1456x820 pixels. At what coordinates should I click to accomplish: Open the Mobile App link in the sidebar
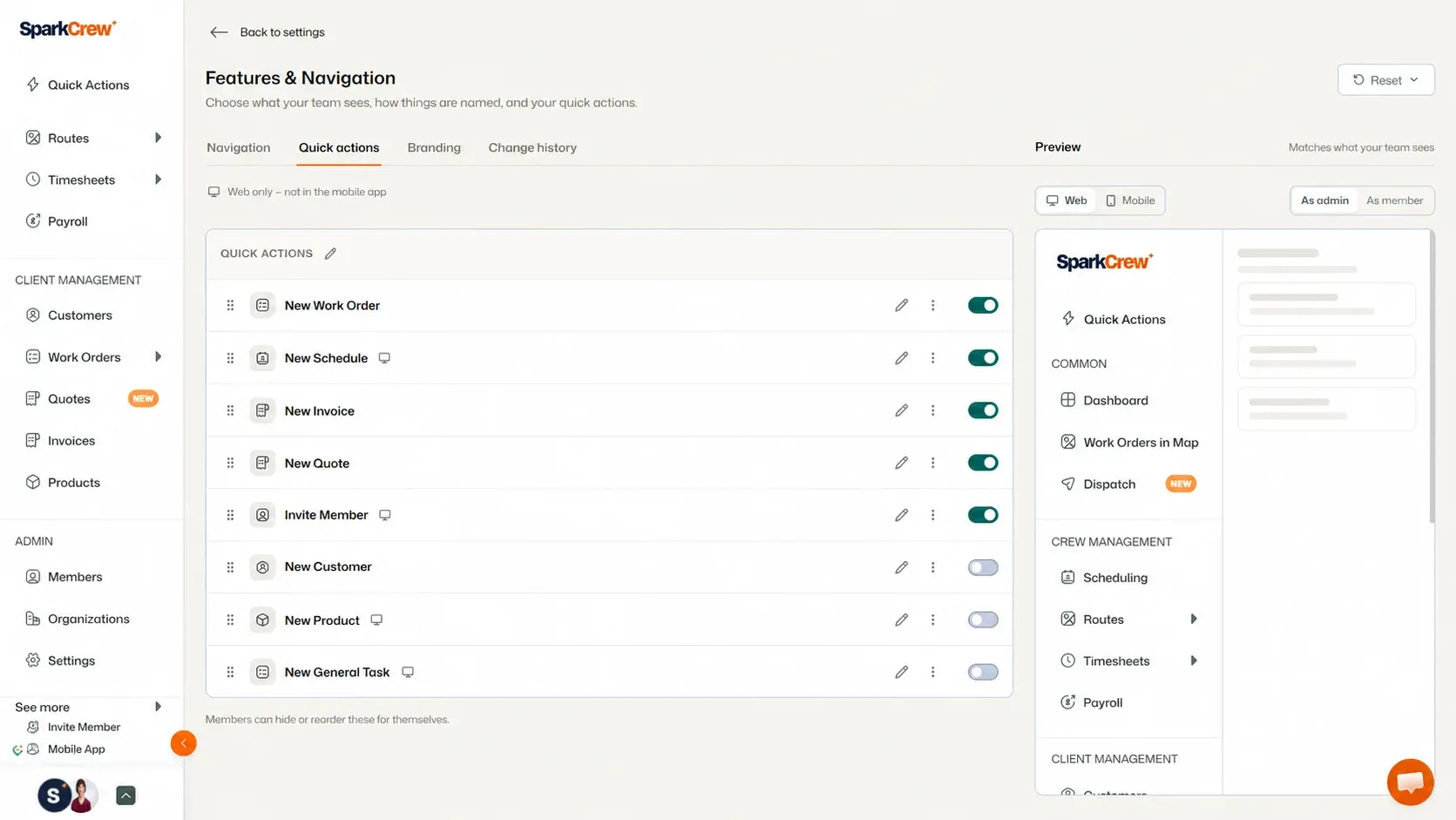click(76, 749)
